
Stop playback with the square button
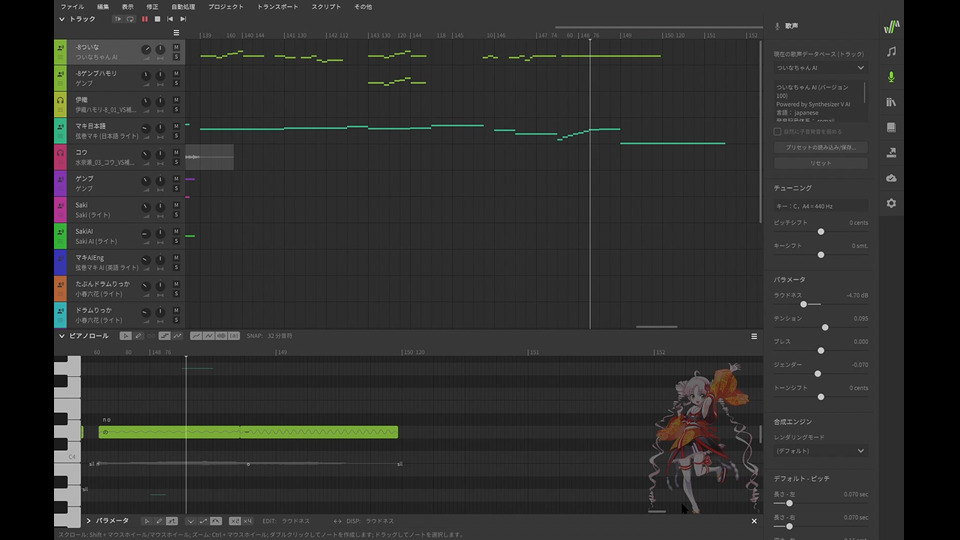pos(157,19)
